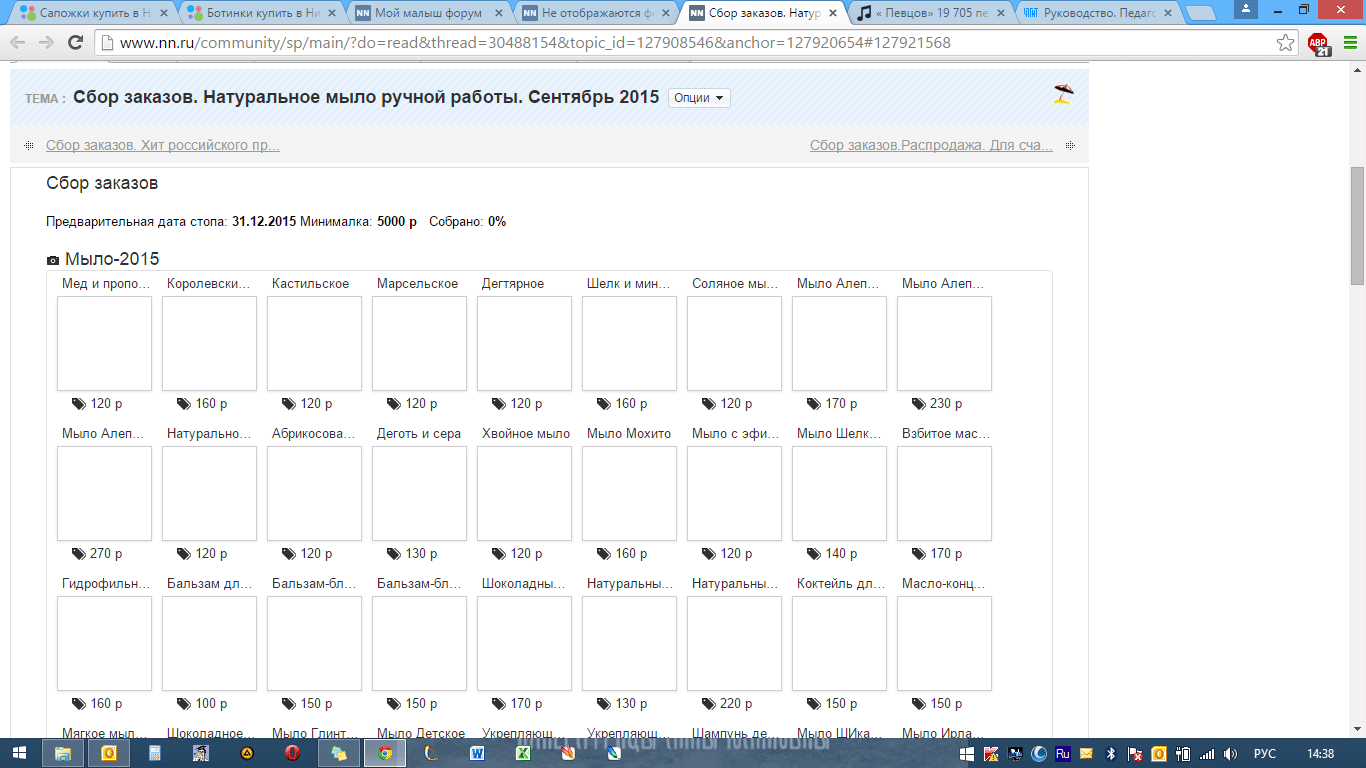Image resolution: width=1366 pixels, height=768 pixels.
Task: Open Bluetooth tray icon
Action: point(1111,753)
